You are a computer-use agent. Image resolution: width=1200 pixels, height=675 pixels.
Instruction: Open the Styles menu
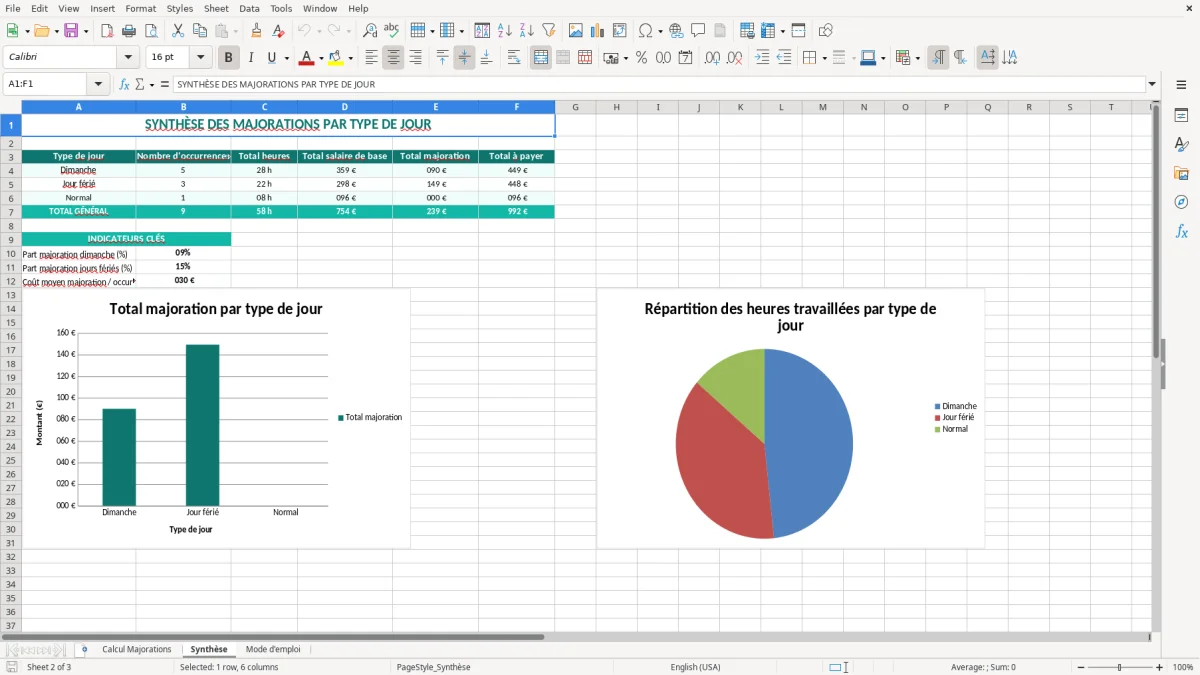[180, 8]
